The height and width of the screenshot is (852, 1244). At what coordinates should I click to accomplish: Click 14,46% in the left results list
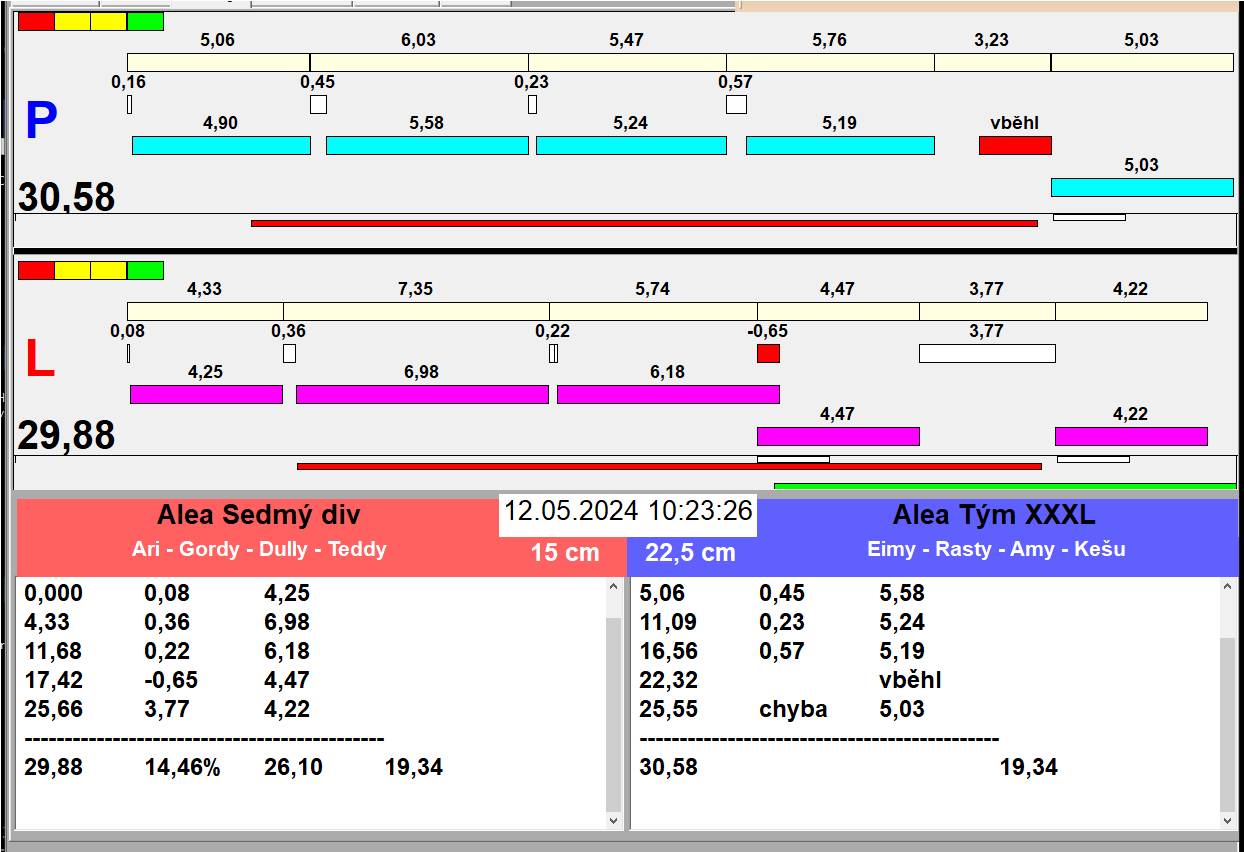click(182, 768)
